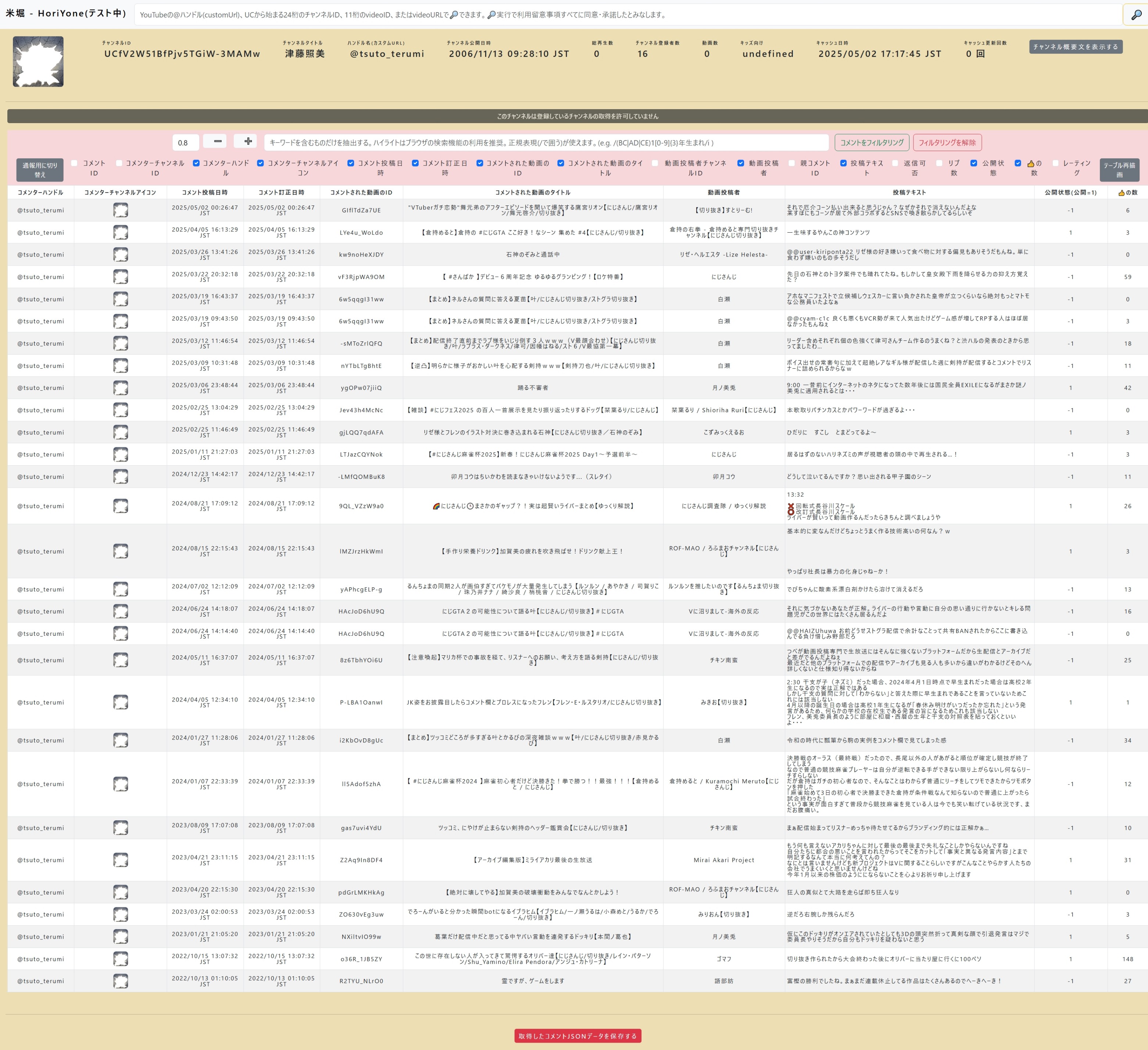Click commenter icon in the i2KbOvD8gUc row
The width and height of the screenshot is (1148, 1050).
(120, 740)
